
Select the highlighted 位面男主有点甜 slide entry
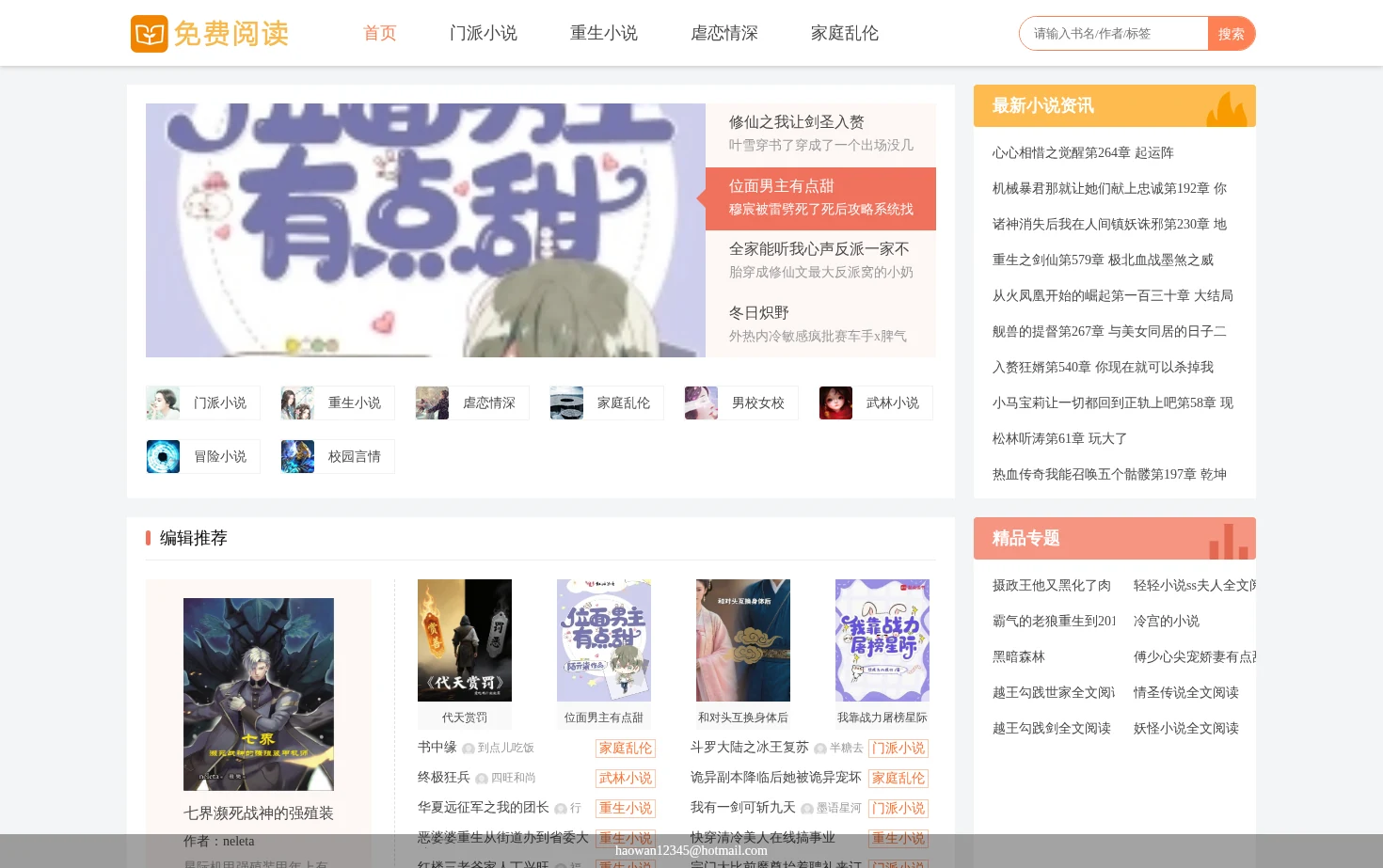[x=820, y=198]
